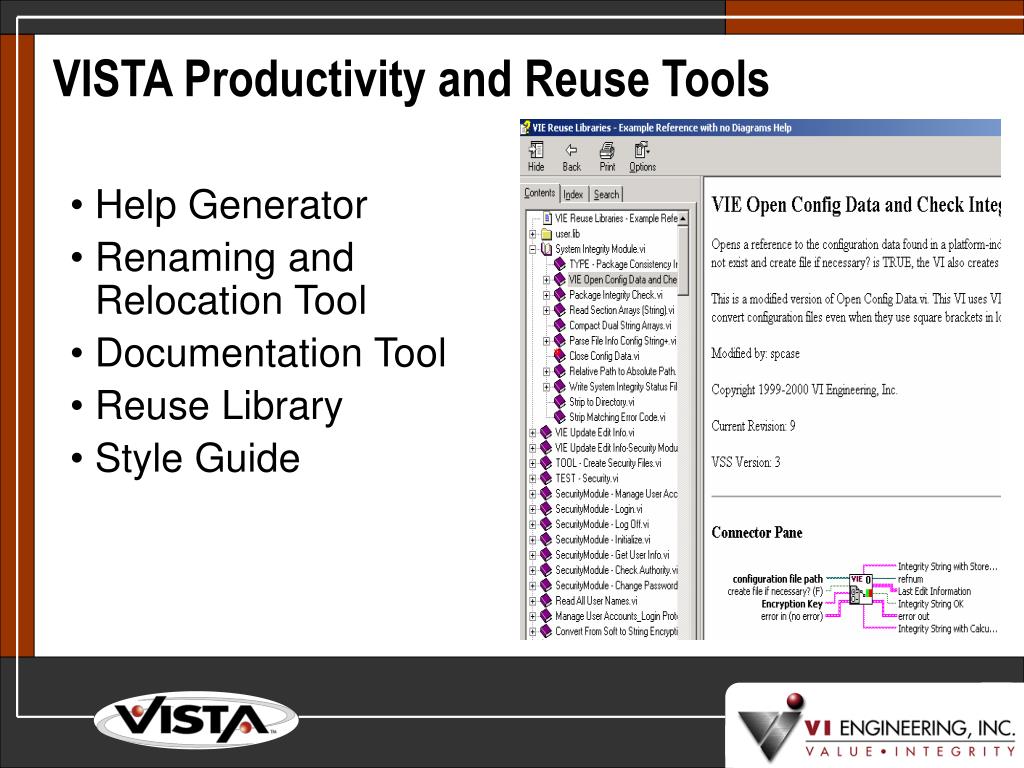Expand Write System Integrity Status node

click(x=547, y=387)
